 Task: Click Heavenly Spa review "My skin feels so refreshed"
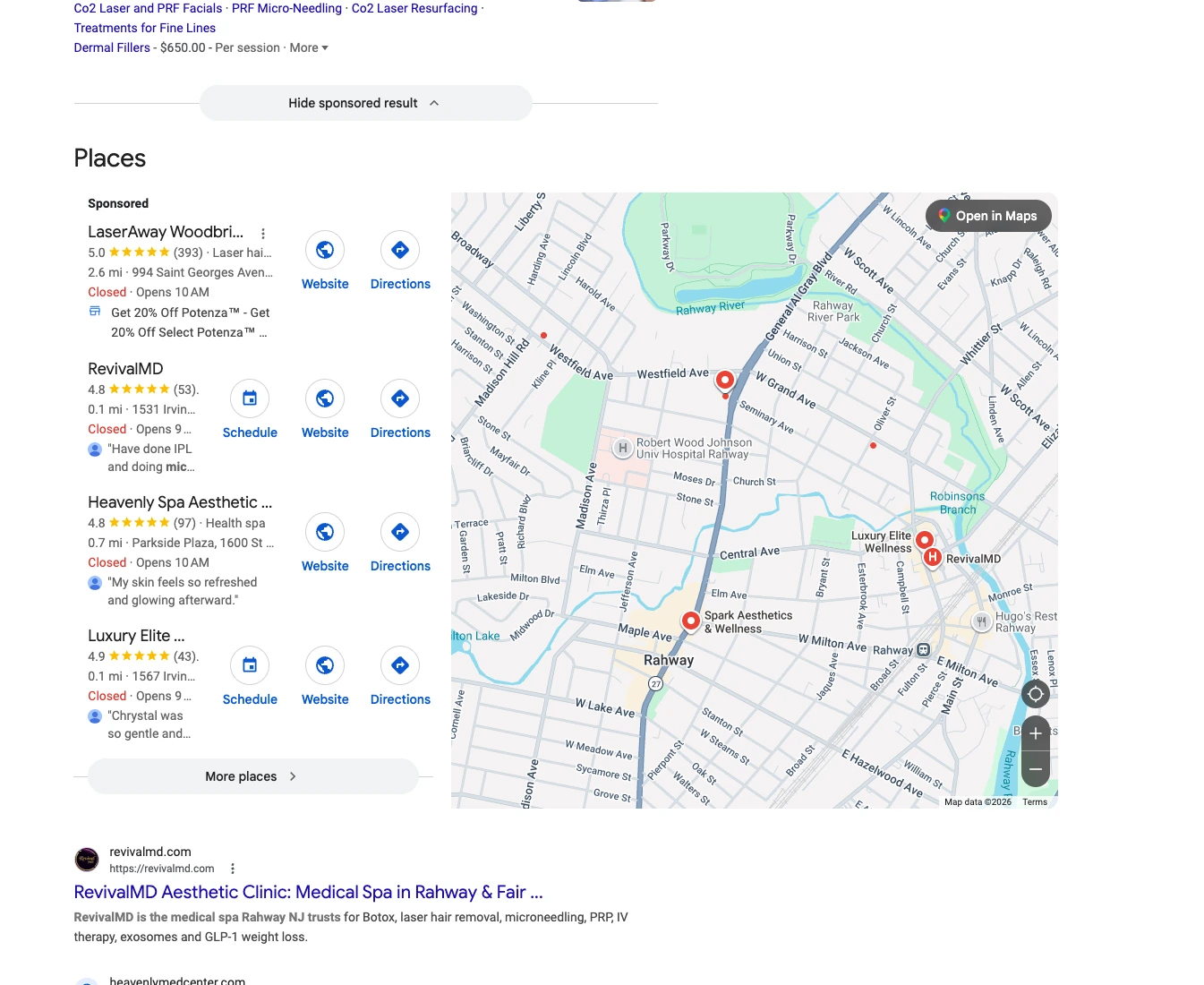tap(182, 591)
